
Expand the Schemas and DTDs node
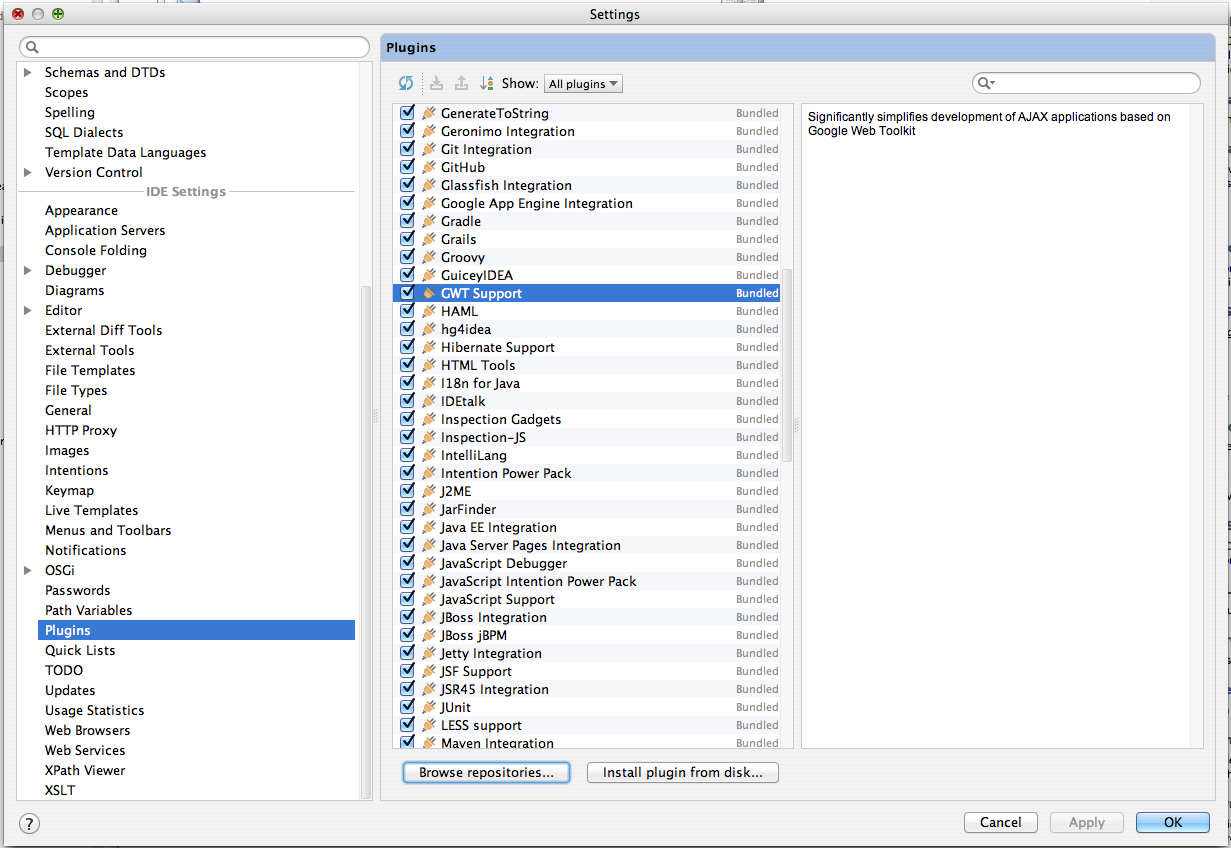click(x=27, y=72)
